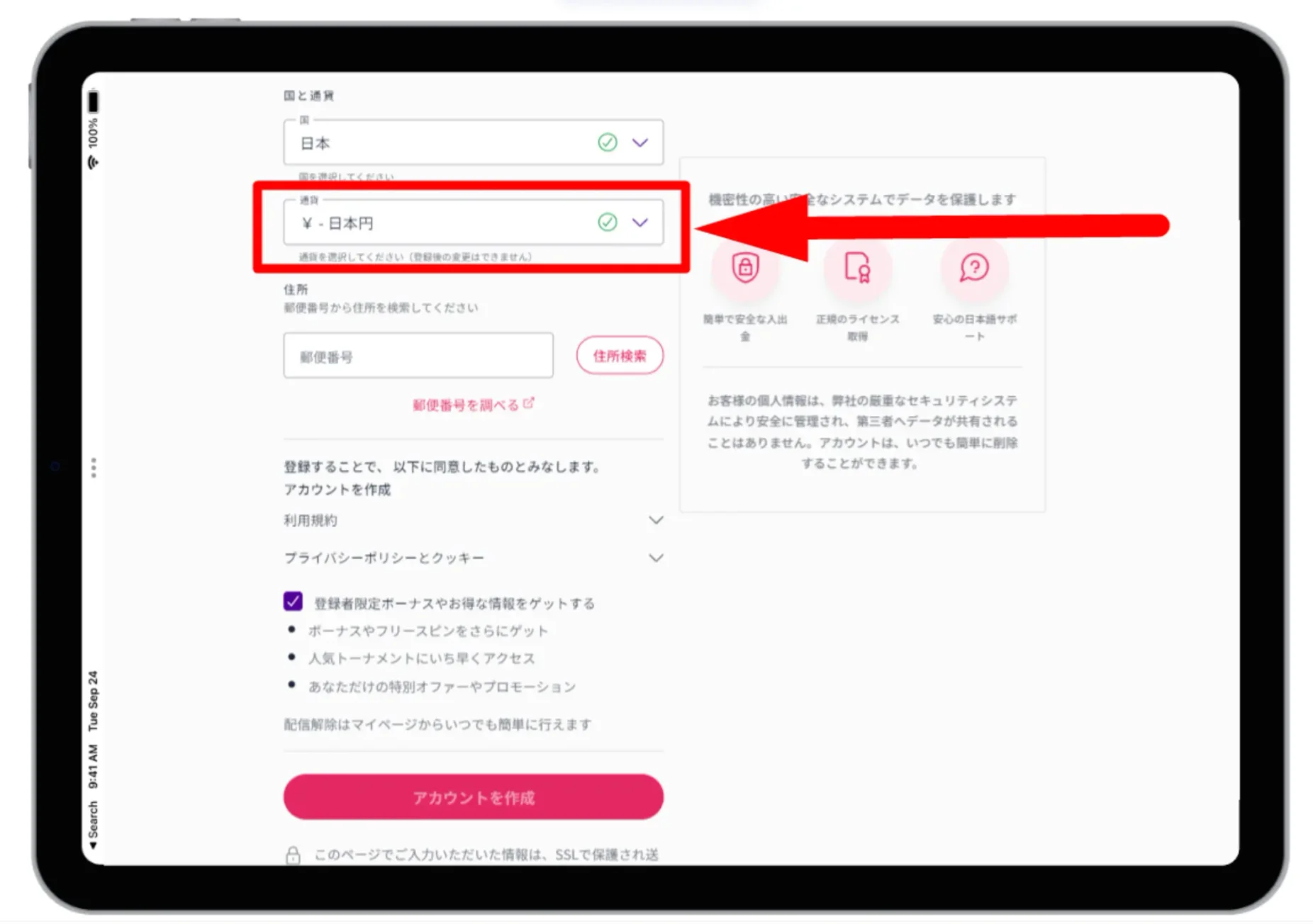This screenshot has height=924, width=1313.
Task: Tap the three-dot multitasking icon
Action: click(94, 468)
